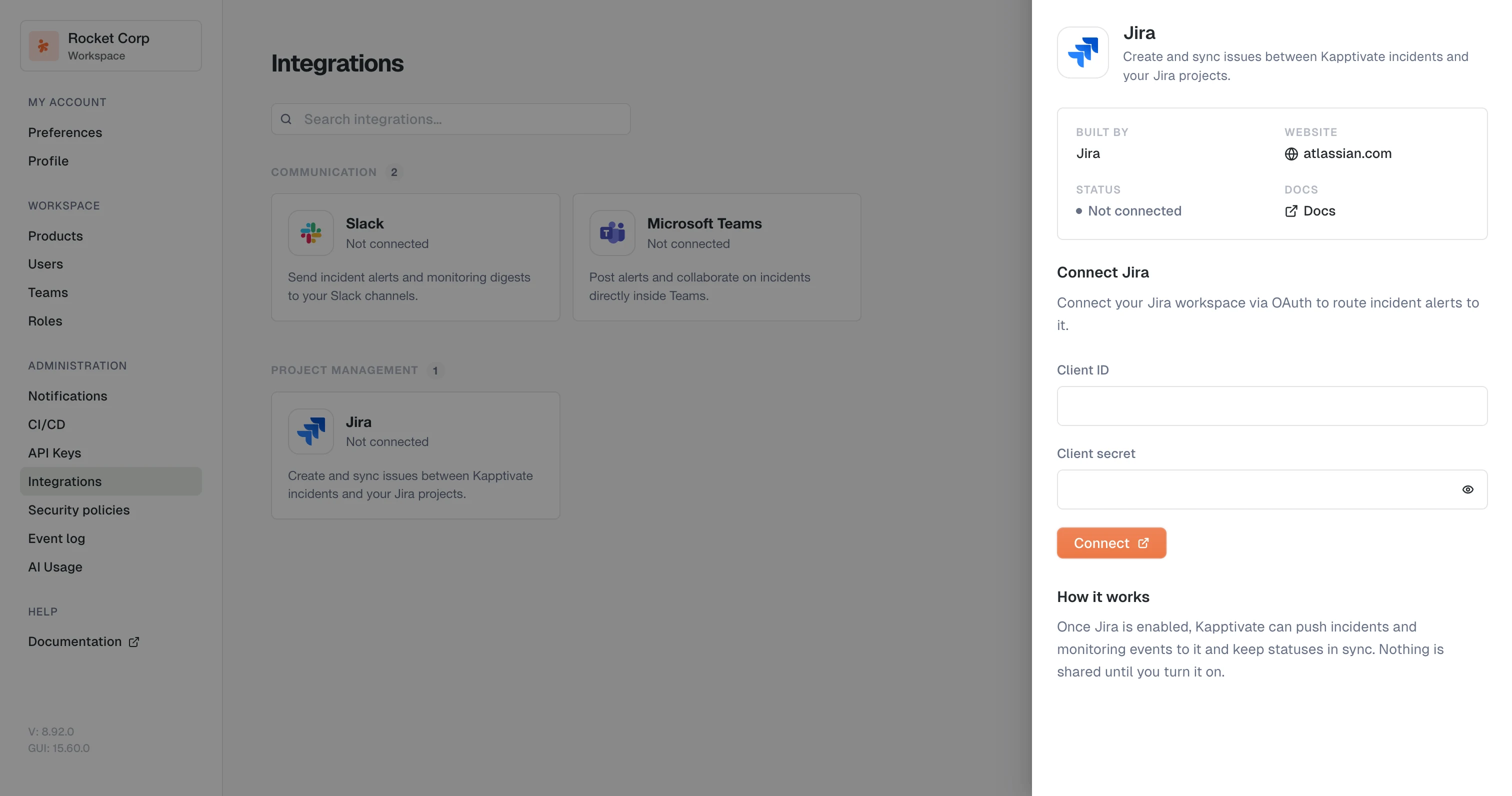Open the Microsoft Teams integration card
Viewport: 1512px width, 796px height.
tap(716, 257)
